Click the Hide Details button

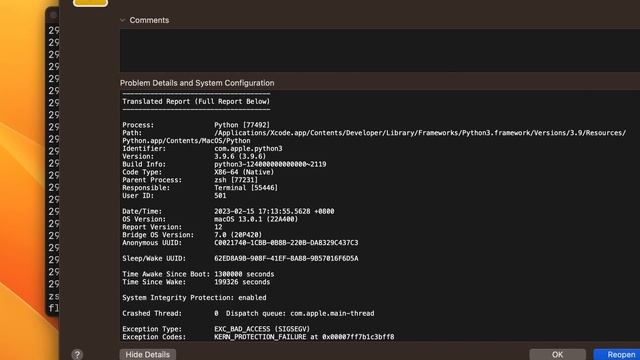(148, 354)
